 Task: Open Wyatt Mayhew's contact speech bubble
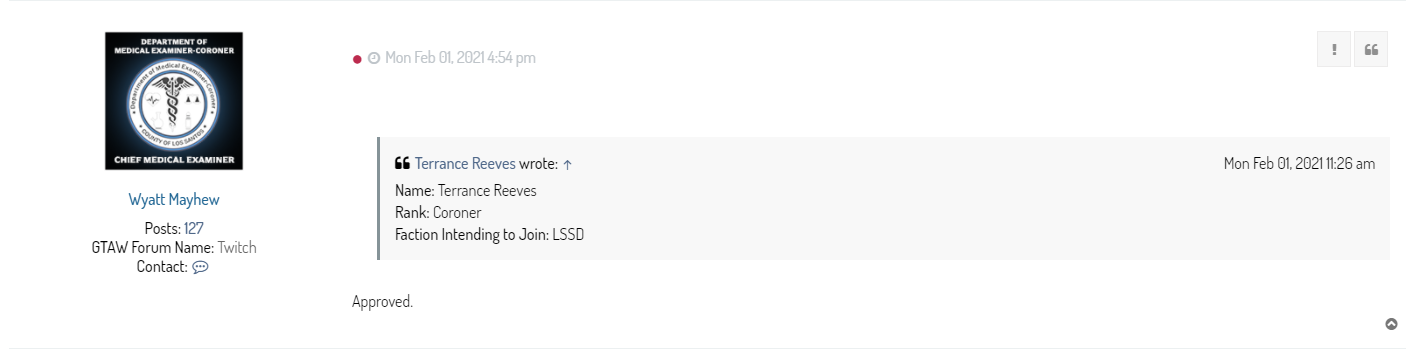pyautogui.click(x=200, y=267)
